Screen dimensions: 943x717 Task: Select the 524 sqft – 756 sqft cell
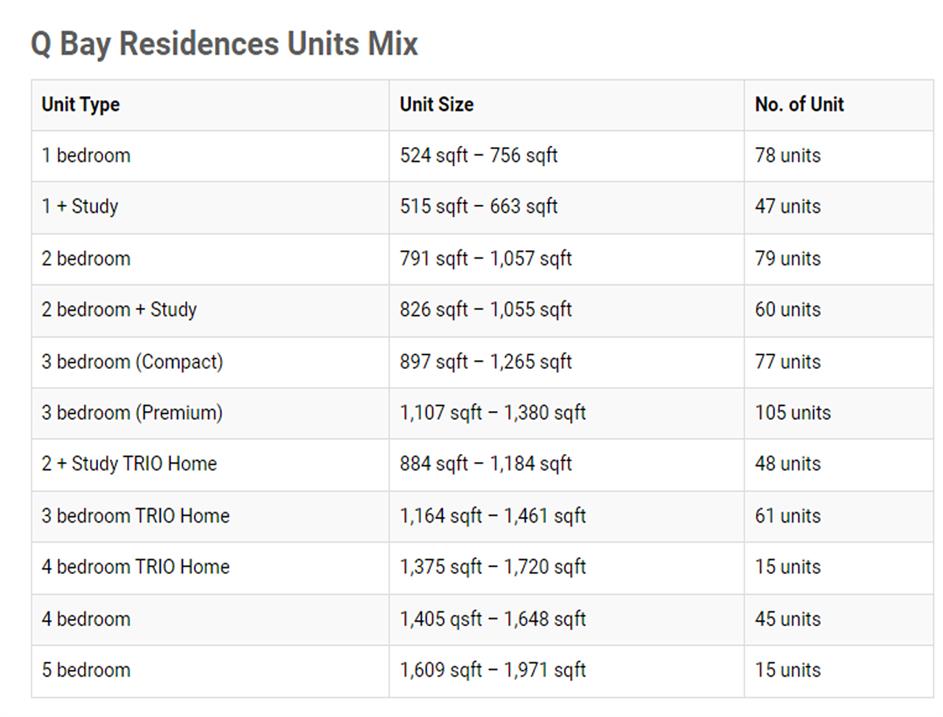(x=479, y=155)
